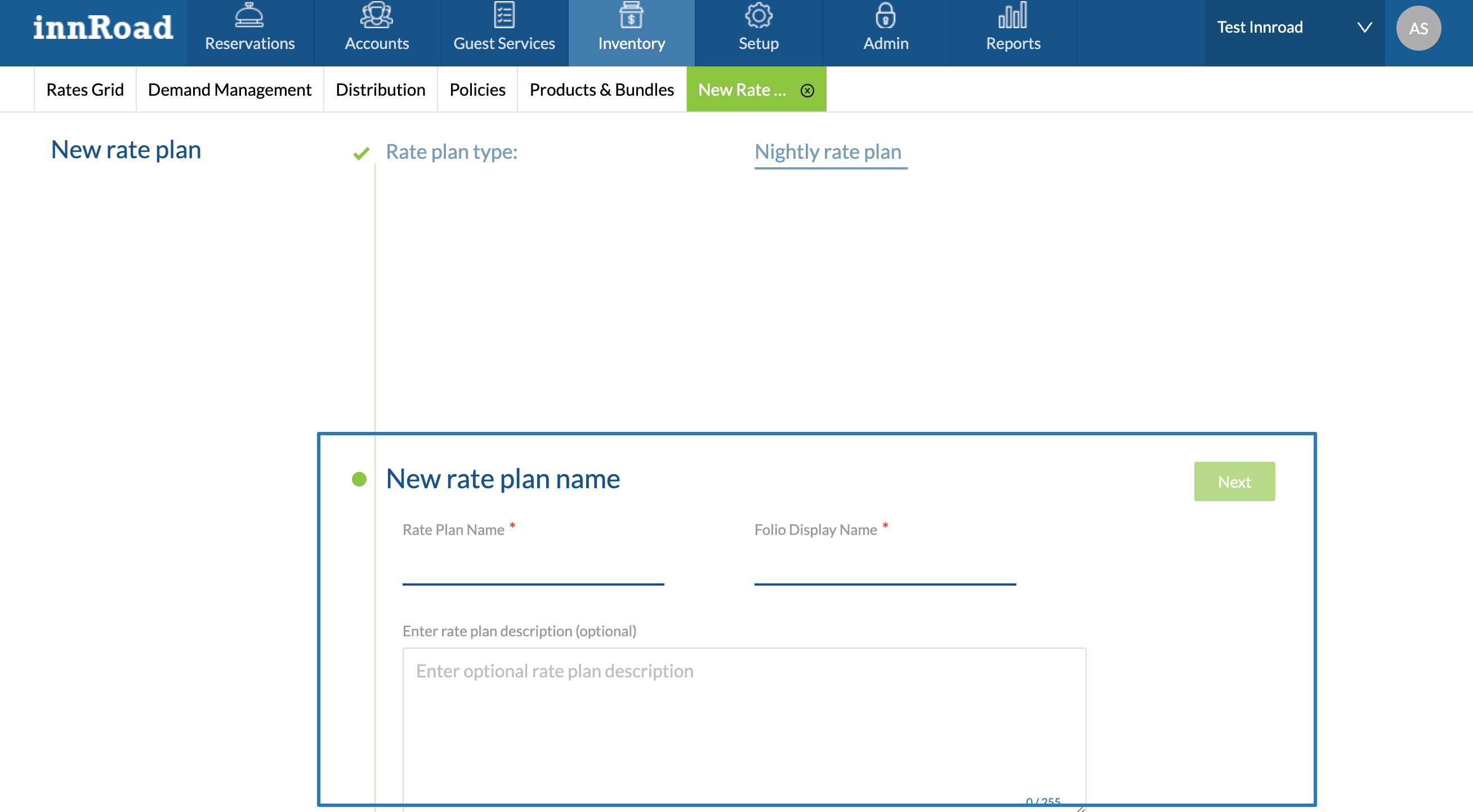This screenshot has height=812, width=1473.
Task: Open the Demand Management tab
Action: tap(229, 90)
